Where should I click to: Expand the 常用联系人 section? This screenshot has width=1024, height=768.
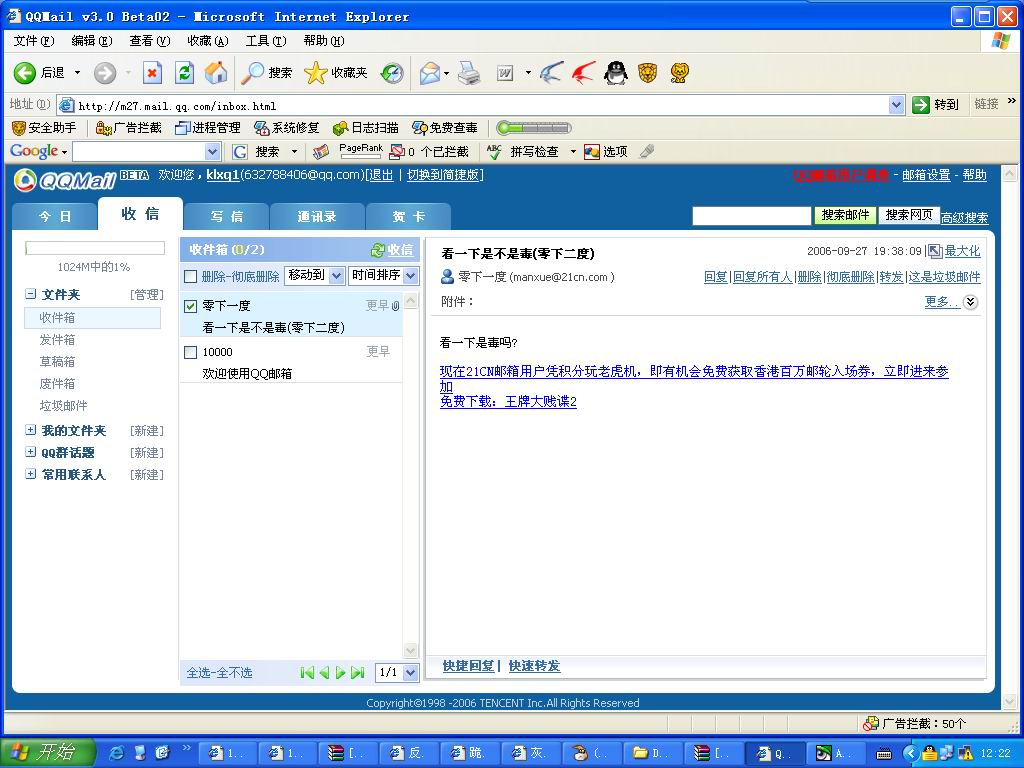(x=30, y=474)
